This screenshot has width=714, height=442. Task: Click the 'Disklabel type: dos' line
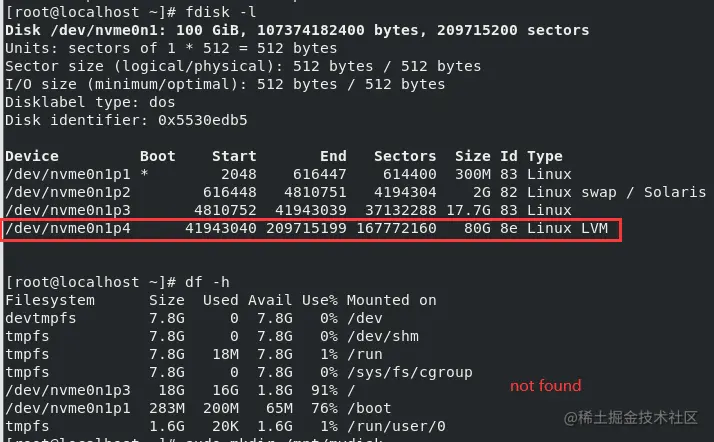tap(90, 102)
